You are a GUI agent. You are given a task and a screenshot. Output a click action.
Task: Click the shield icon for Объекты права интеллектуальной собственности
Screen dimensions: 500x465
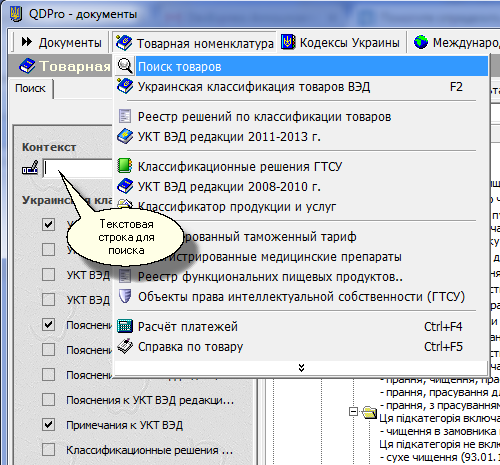click(125, 296)
